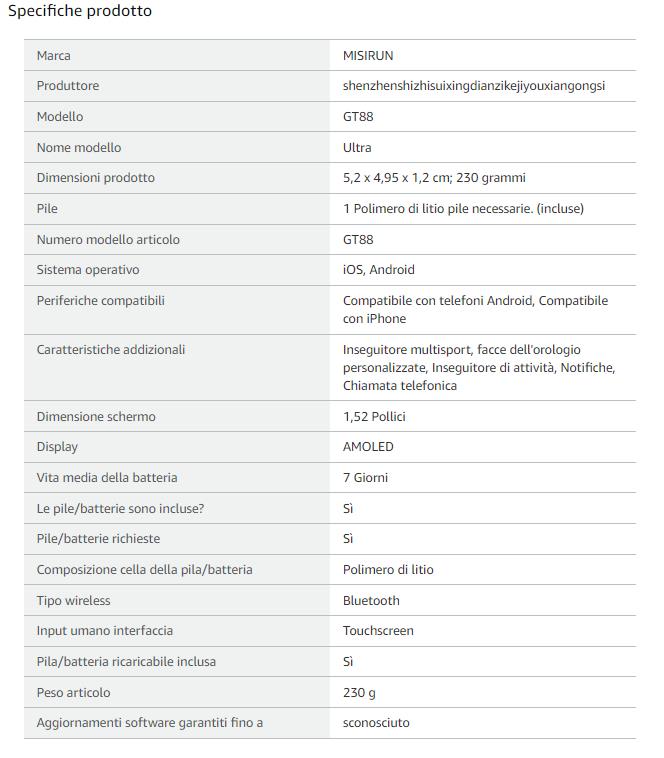The height and width of the screenshot is (758, 664).
Task: Click the Produttore row label
Action: [68, 86]
